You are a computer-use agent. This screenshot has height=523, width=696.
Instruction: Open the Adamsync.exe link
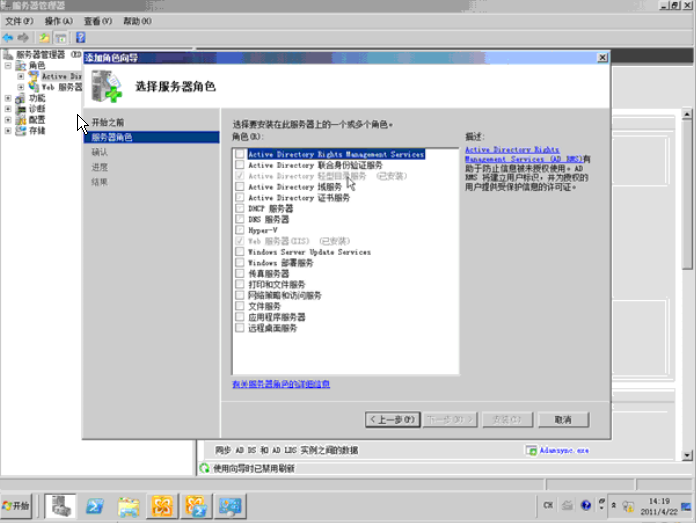click(x=564, y=451)
